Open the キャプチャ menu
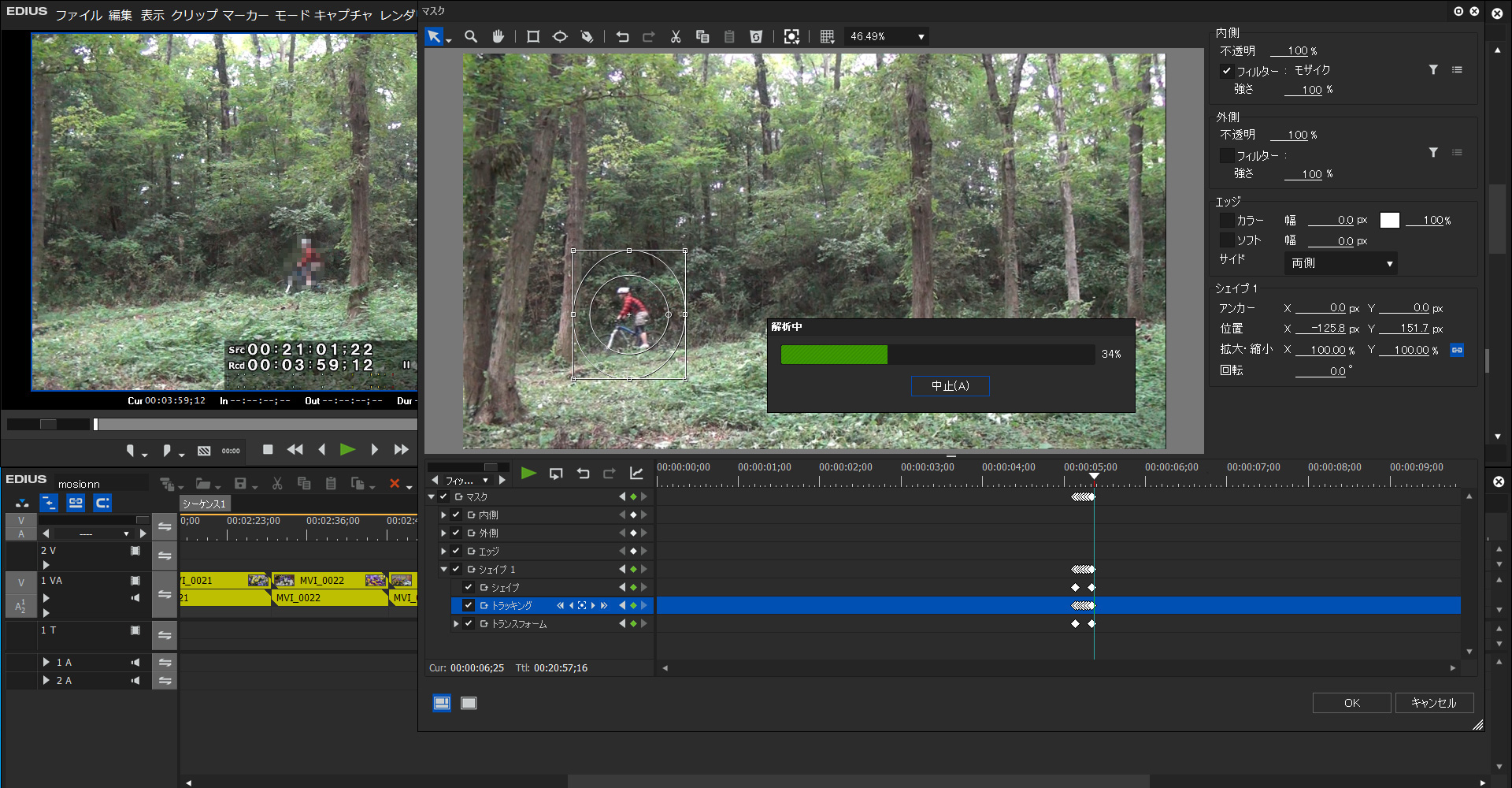Screen dimensions: 1512x788 pos(343,15)
